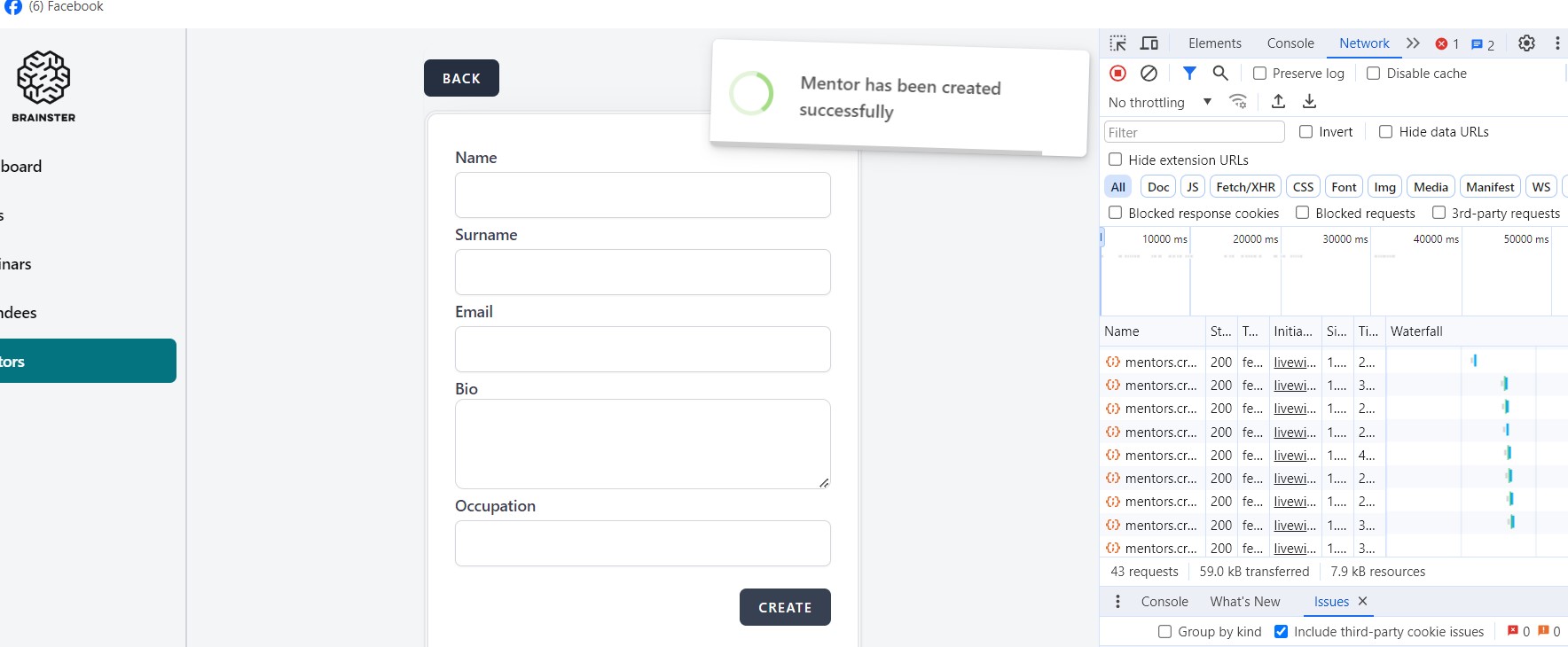Open the No throttling dropdown

(1160, 103)
